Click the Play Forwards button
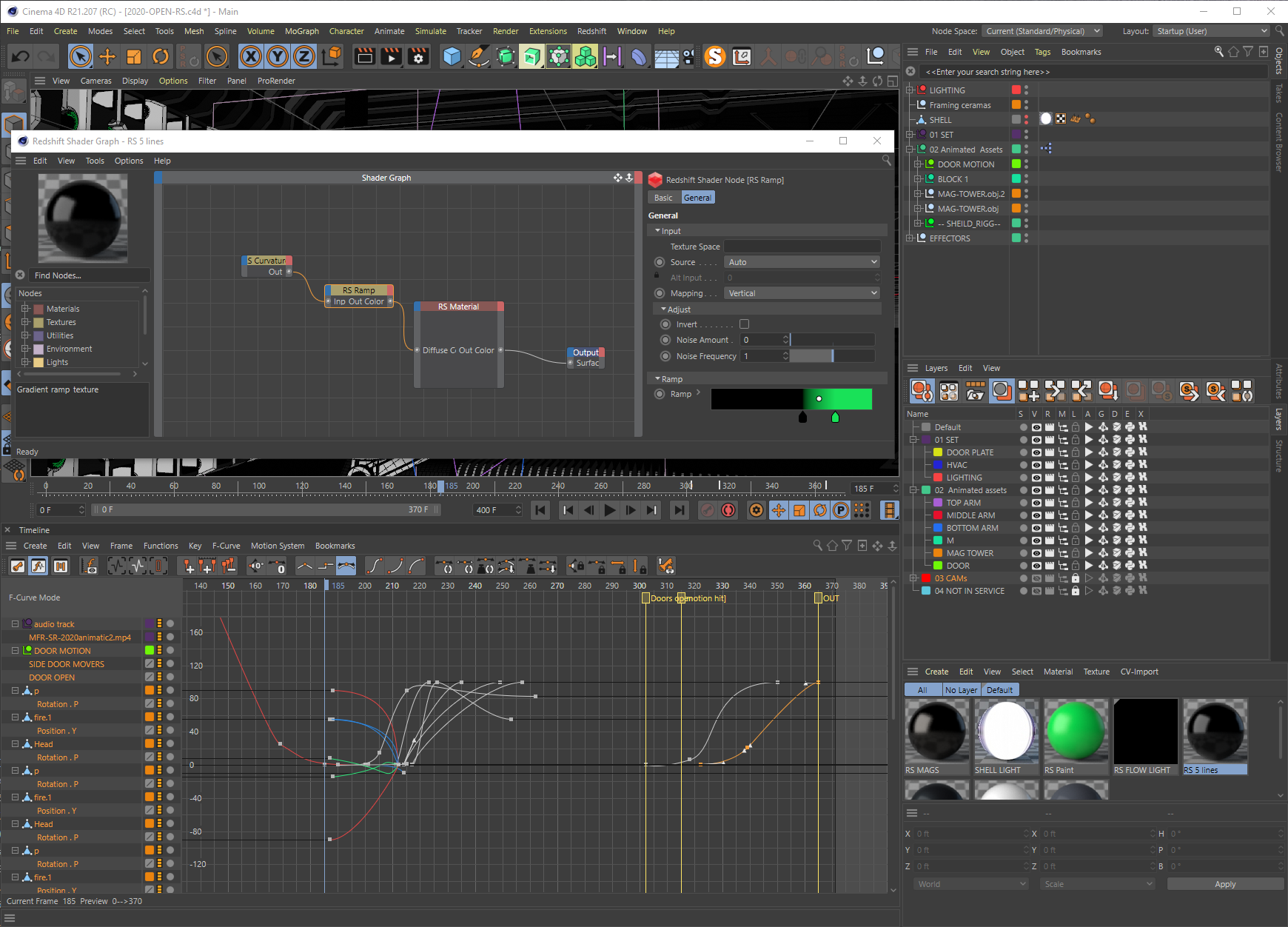Viewport: 1288px width, 927px height. (609, 510)
